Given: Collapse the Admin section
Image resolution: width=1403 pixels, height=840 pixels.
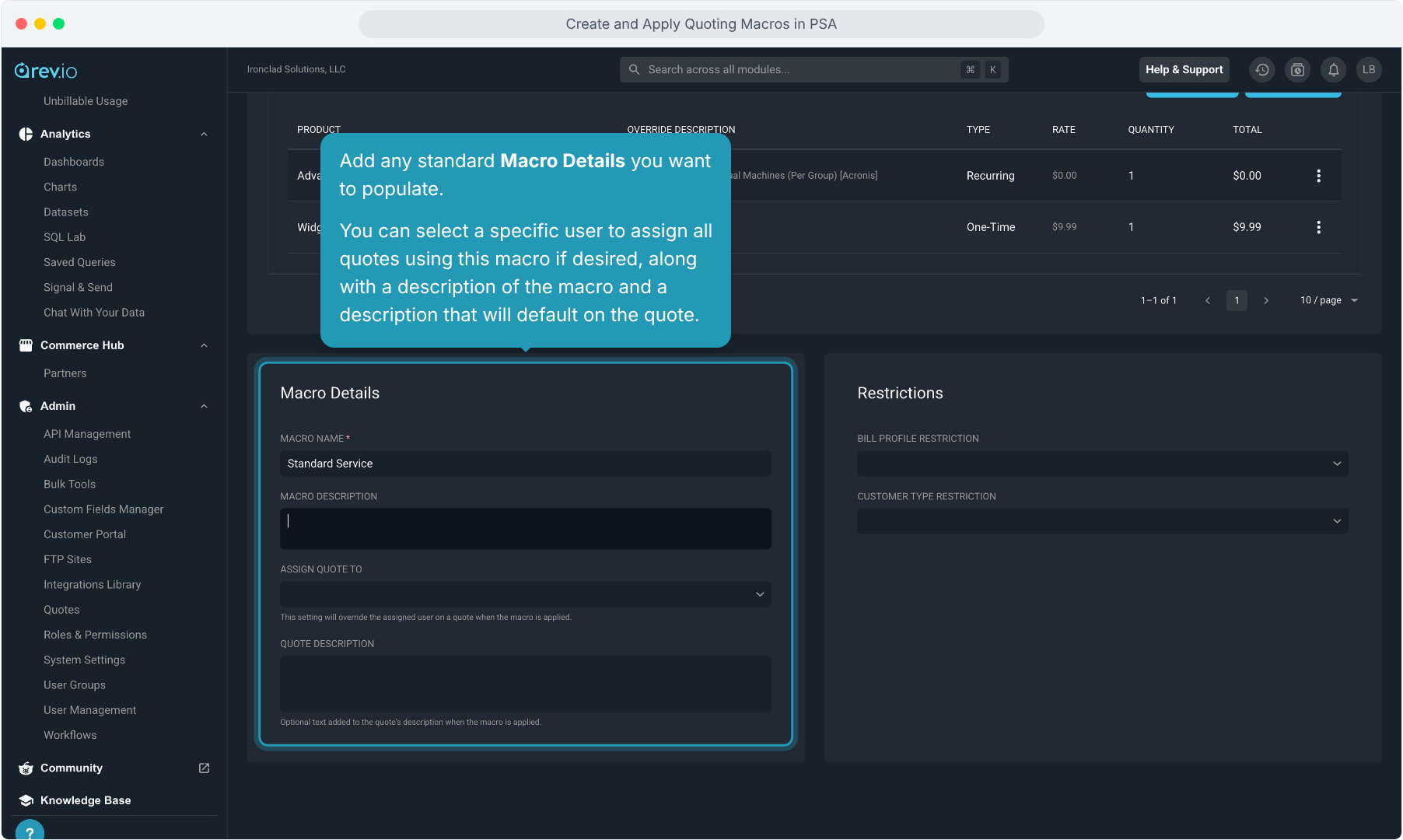Looking at the screenshot, I should 204,406.
